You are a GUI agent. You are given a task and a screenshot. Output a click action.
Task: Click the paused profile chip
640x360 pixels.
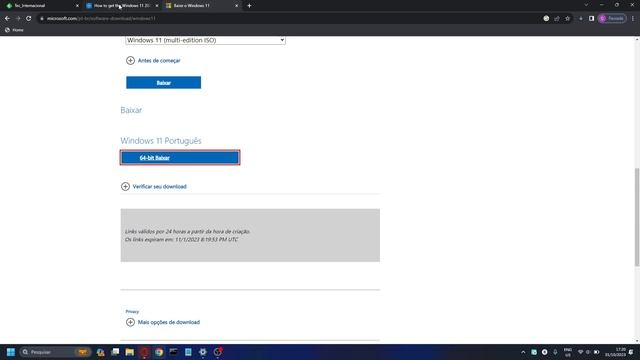(612, 18)
